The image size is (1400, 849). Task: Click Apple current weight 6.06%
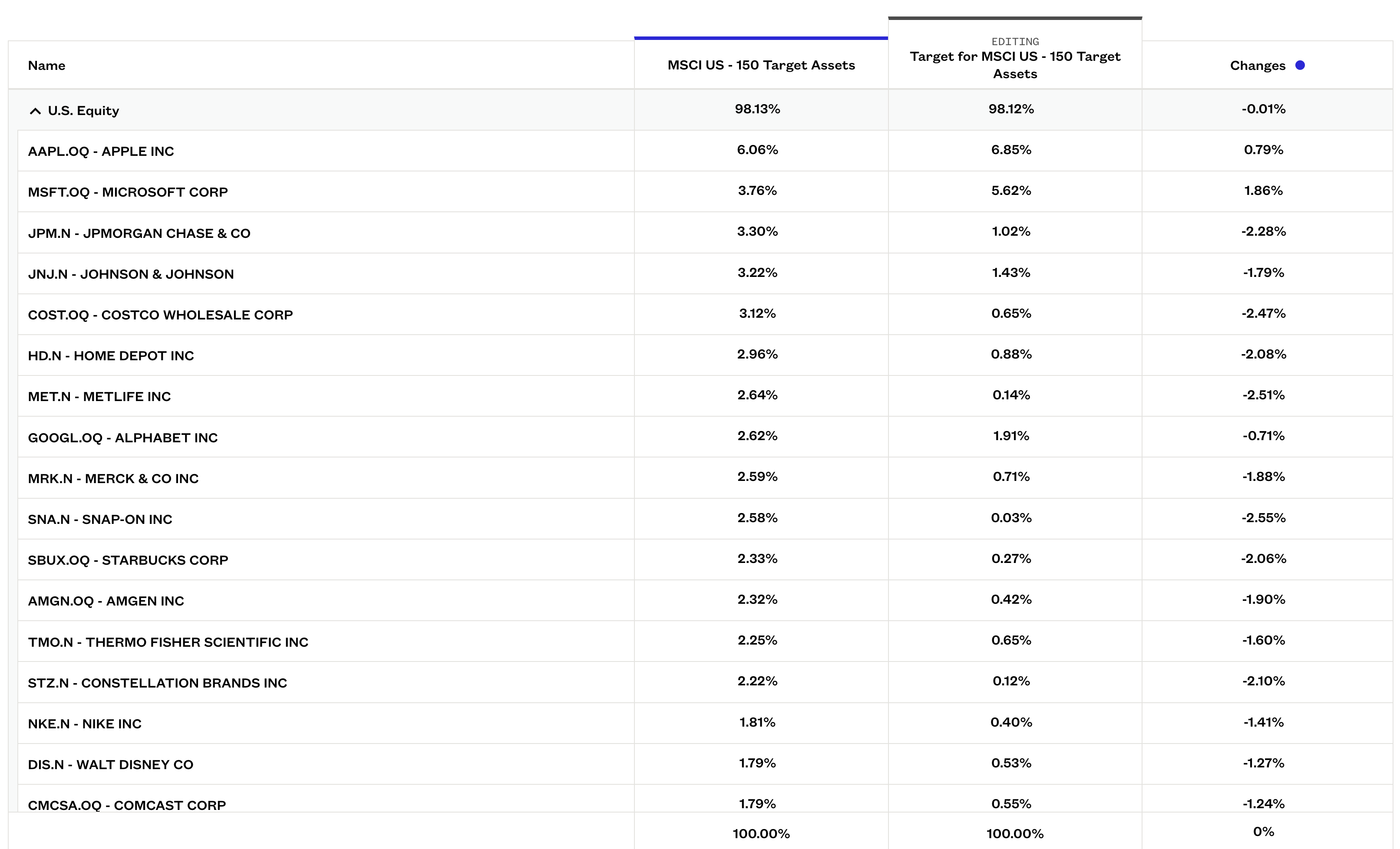757,150
